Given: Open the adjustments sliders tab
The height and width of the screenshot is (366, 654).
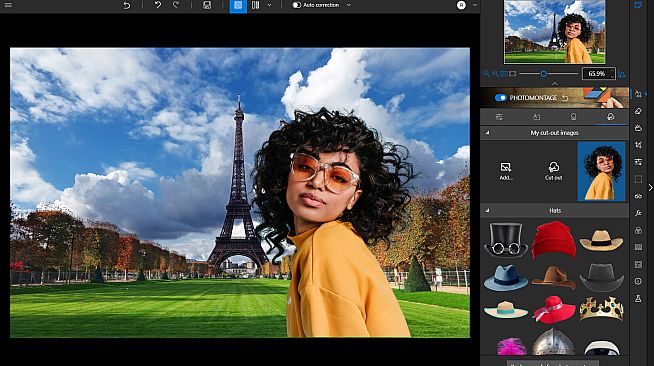Looking at the screenshot, I should 499,117.
